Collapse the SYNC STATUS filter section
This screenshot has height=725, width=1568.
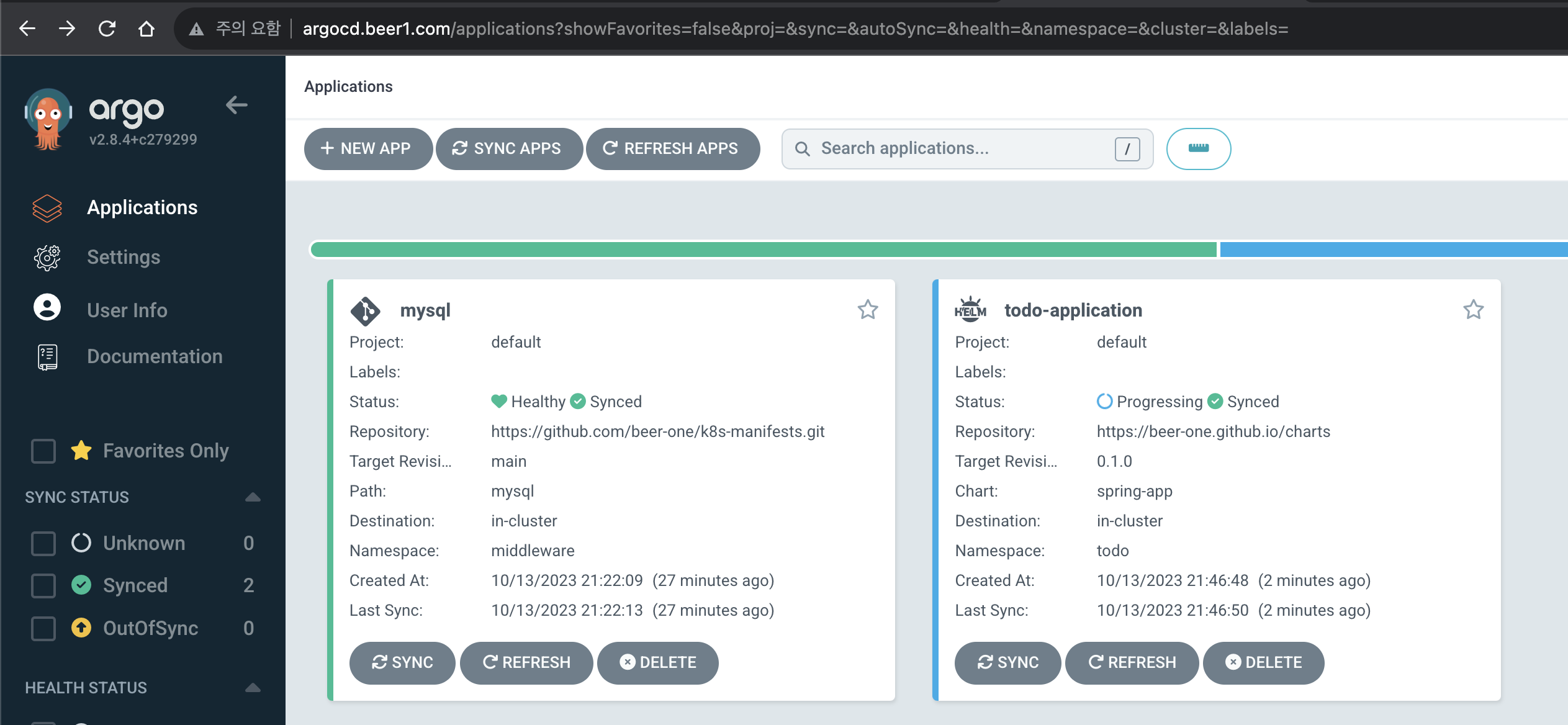253,497
